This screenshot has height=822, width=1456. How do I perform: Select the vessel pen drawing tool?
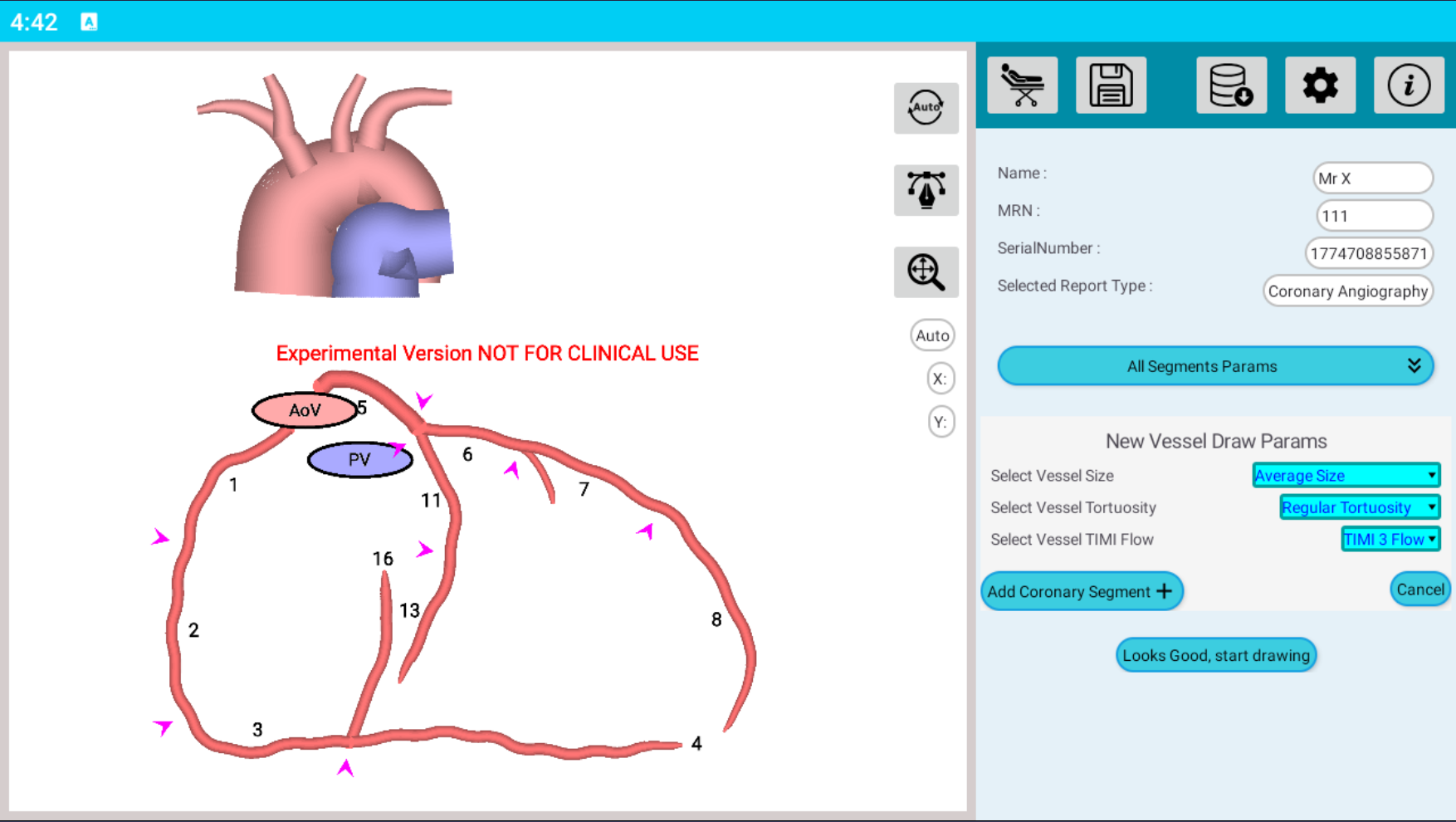(926, 190)
